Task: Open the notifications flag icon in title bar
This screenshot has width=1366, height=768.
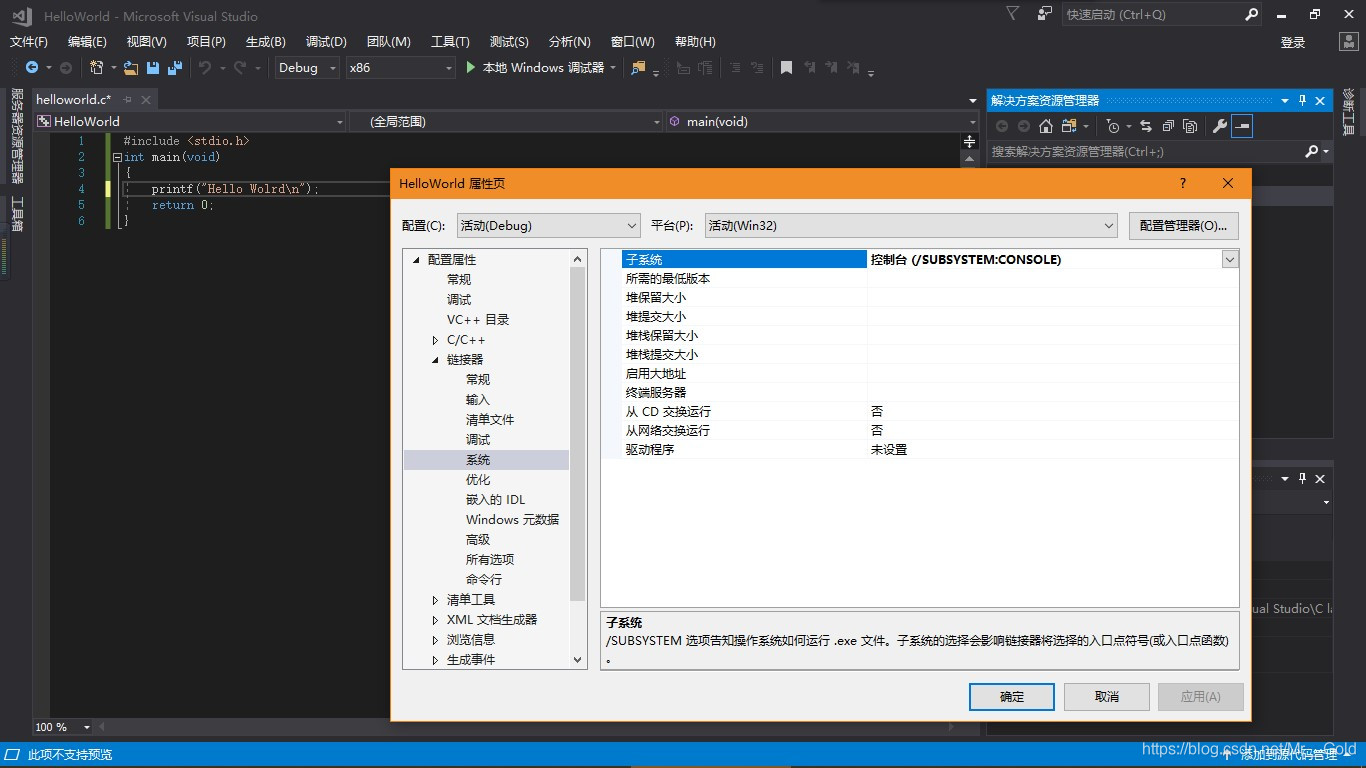Action: 1013,14
